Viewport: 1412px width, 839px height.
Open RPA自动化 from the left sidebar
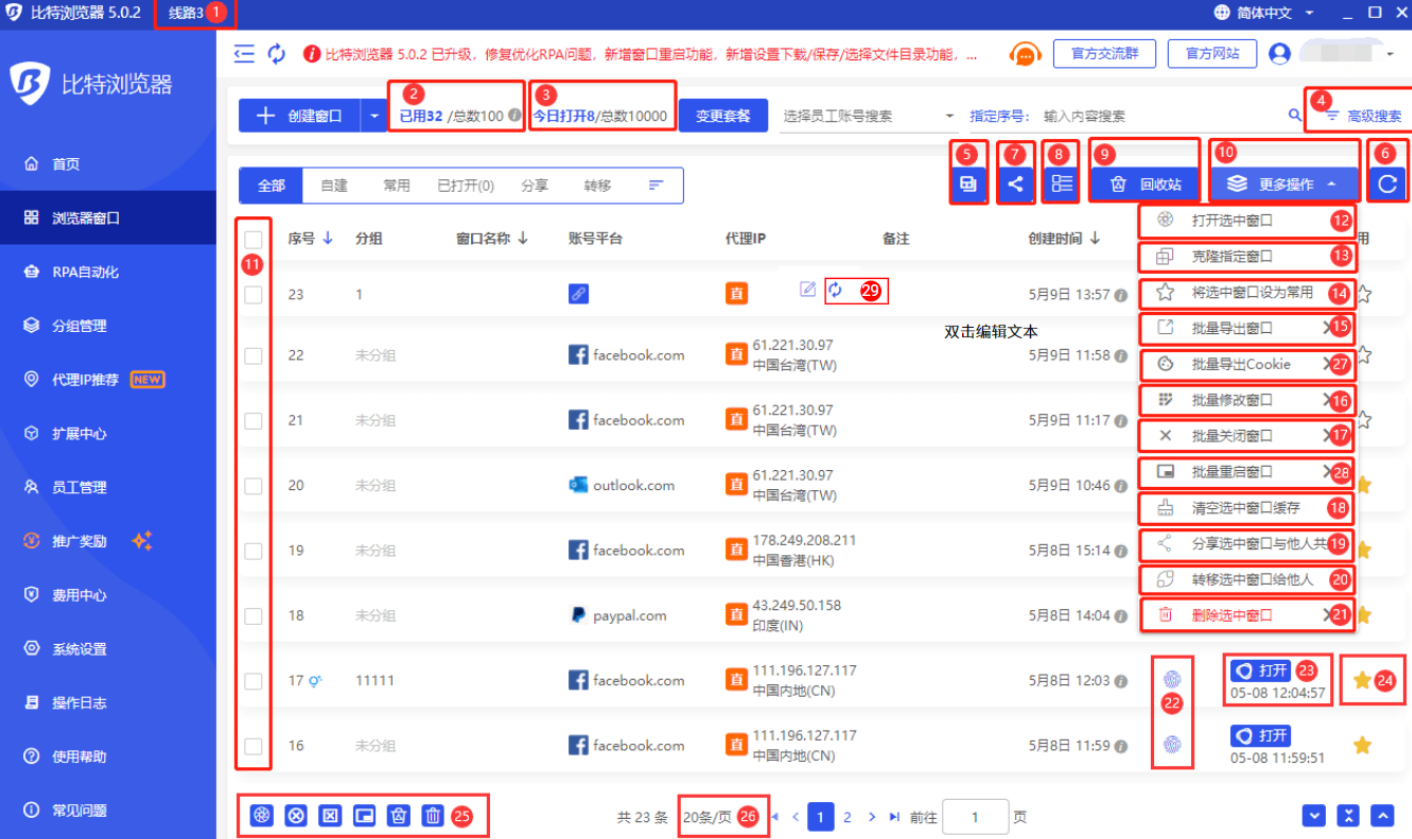[65, 270]
